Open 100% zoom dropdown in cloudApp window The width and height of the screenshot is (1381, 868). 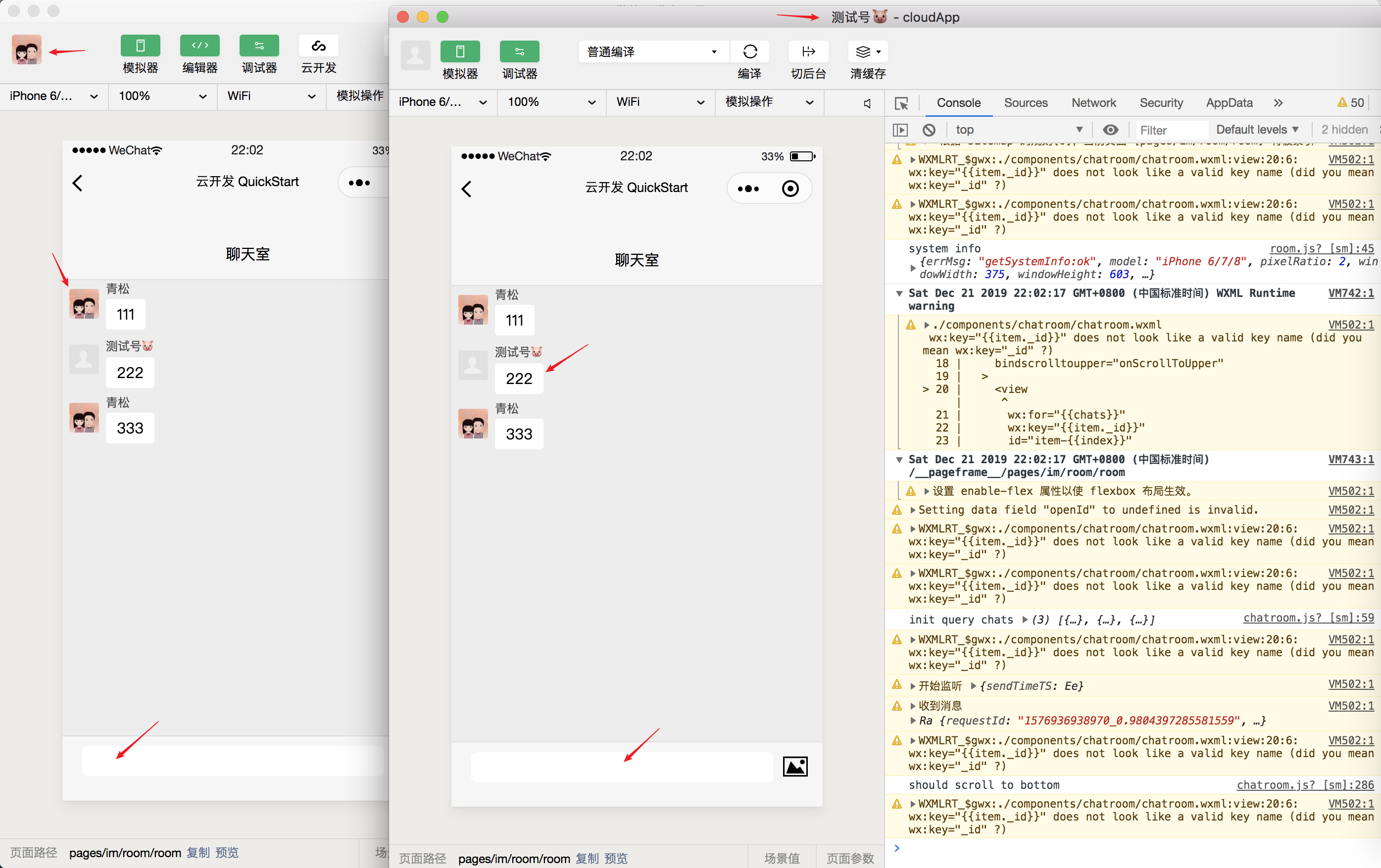pos(551,102)
